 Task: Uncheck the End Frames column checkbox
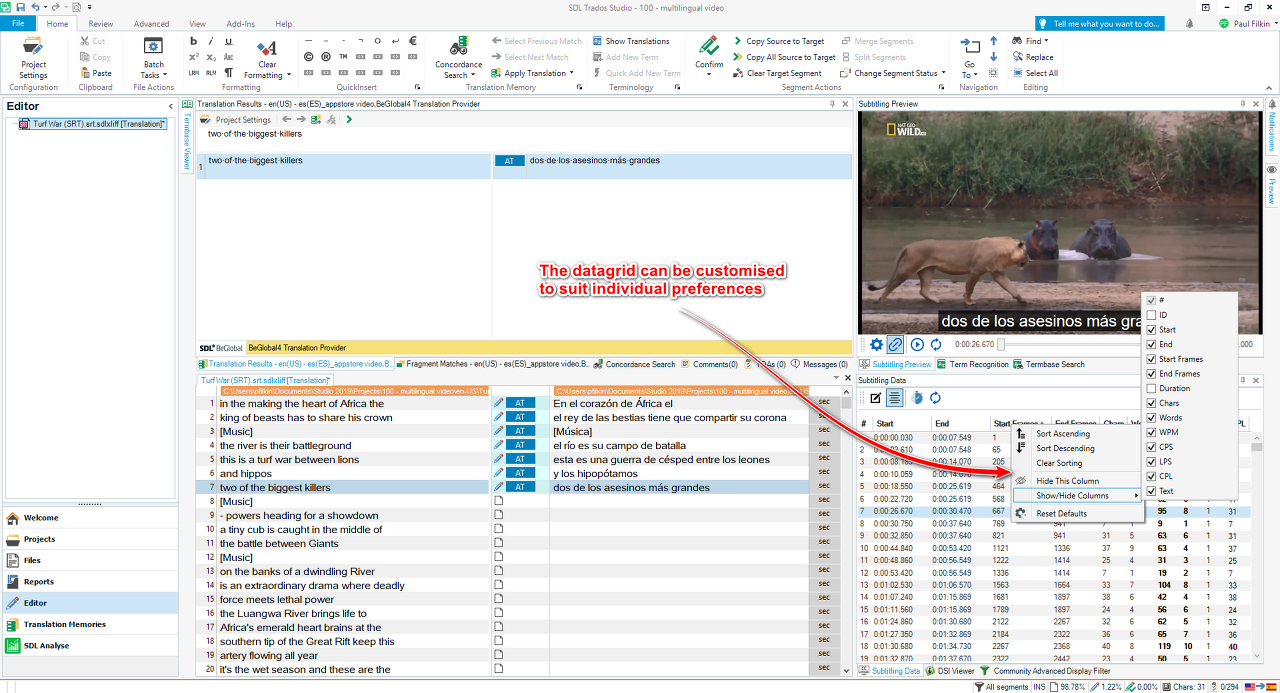(x=1152, y=374)
